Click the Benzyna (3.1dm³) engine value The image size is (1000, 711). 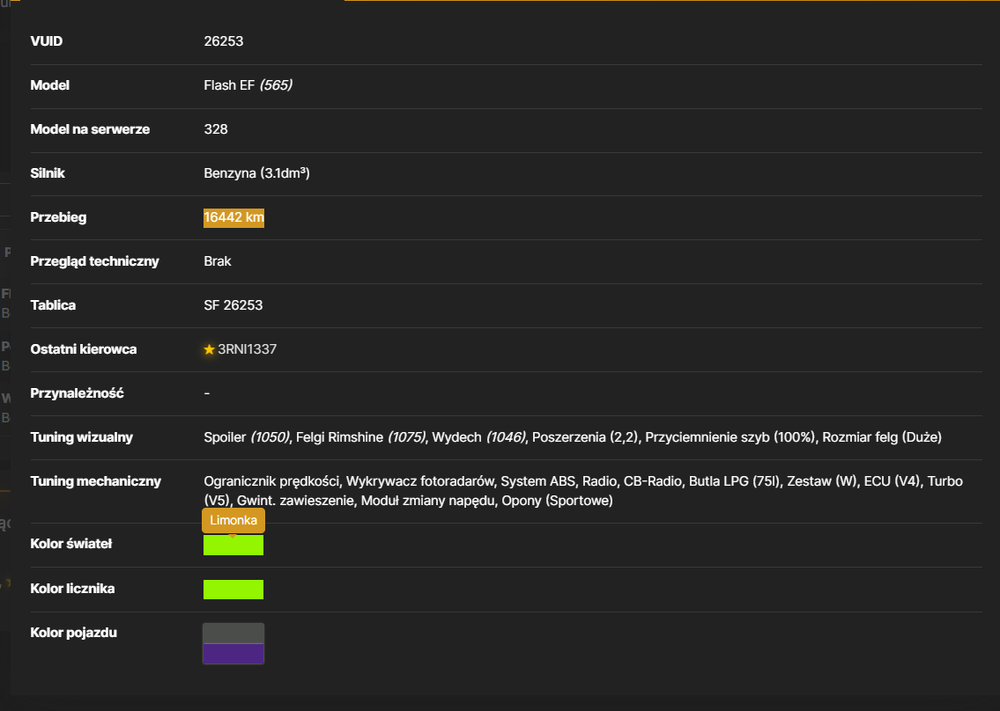click(x=257, y=173)
